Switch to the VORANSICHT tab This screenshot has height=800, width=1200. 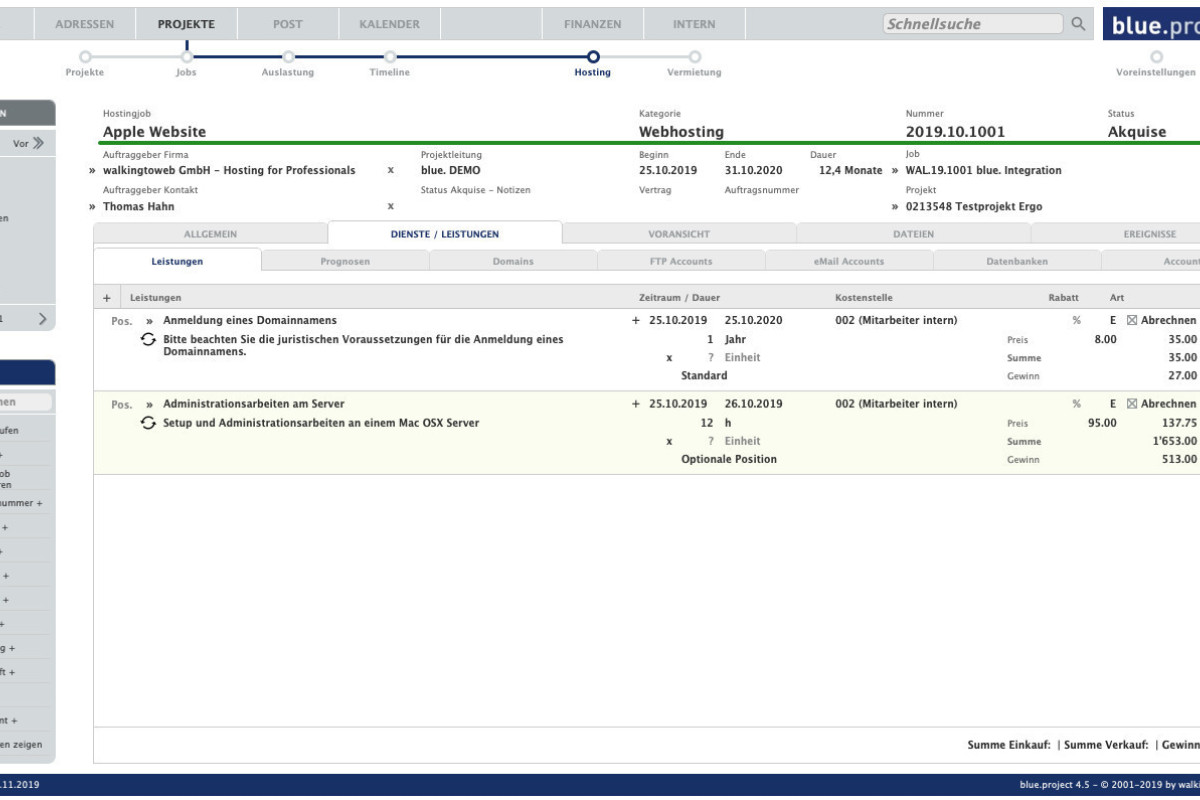(x=679, y=234)
